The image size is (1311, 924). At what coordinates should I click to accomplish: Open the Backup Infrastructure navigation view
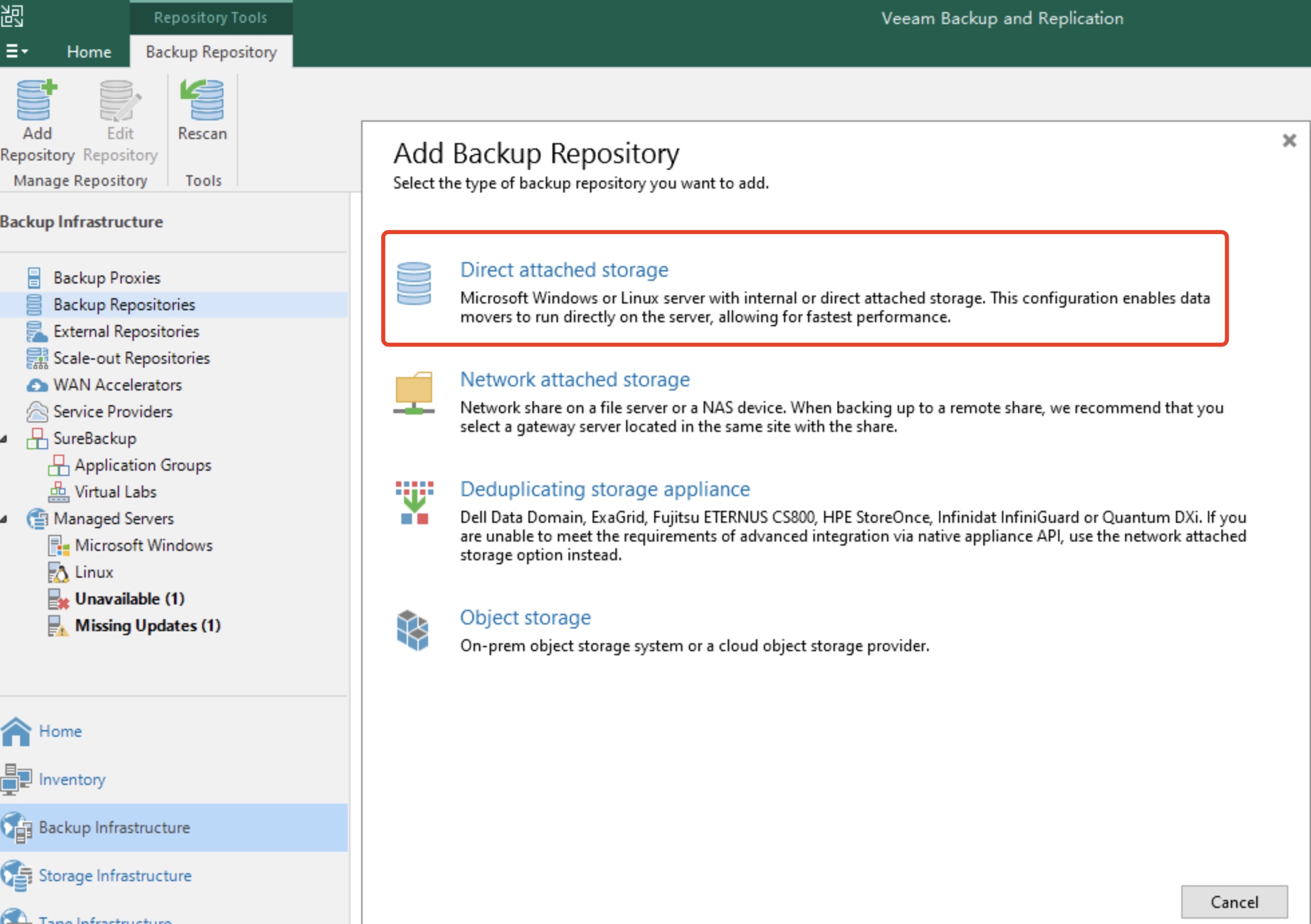pyautogui.click(x=114, y=827)
